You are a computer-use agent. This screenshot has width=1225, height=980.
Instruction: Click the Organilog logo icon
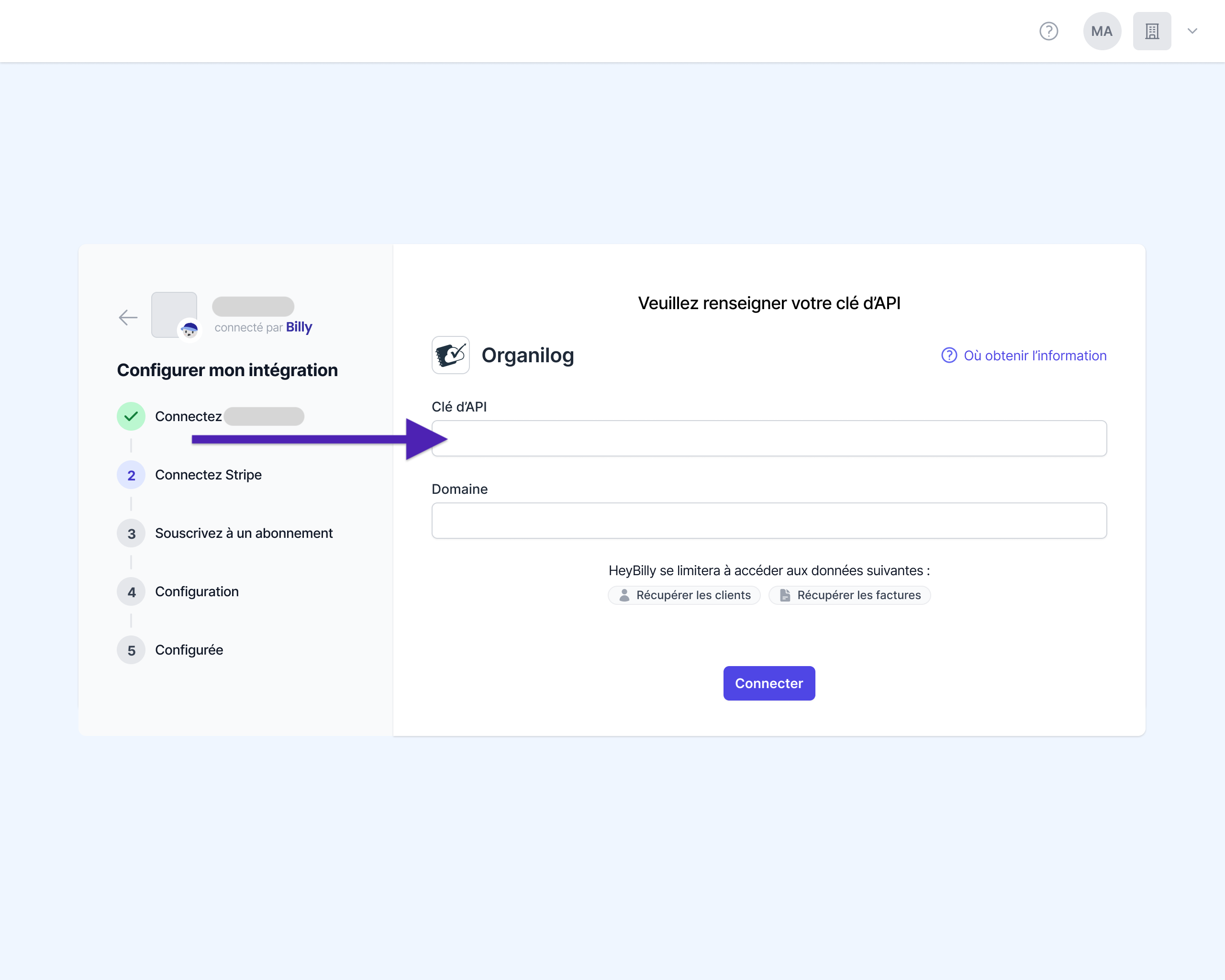(451, 355)
